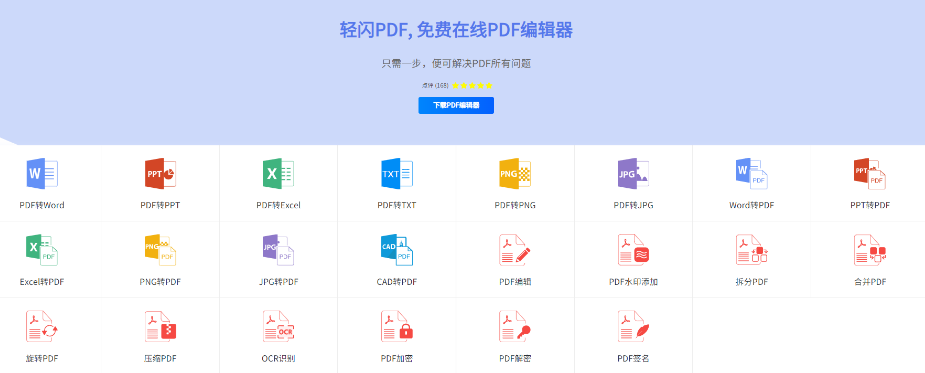Screen dimensions: 925x373
Task: Select the OCR识别 icon
Action: 278,326
